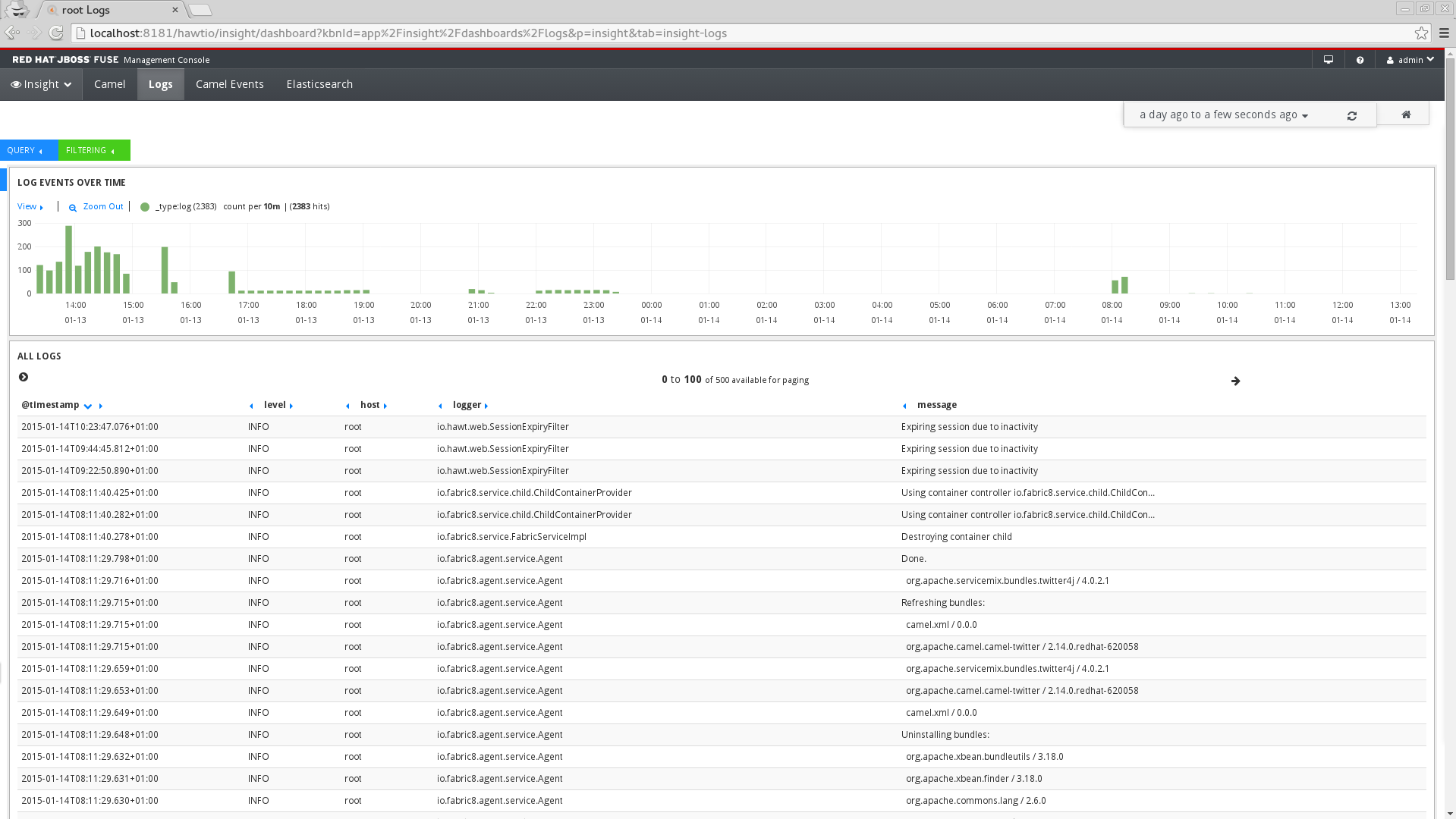Click the org.apache.xbean.bundleutils / 3.18.0 message

pos(984,757)
